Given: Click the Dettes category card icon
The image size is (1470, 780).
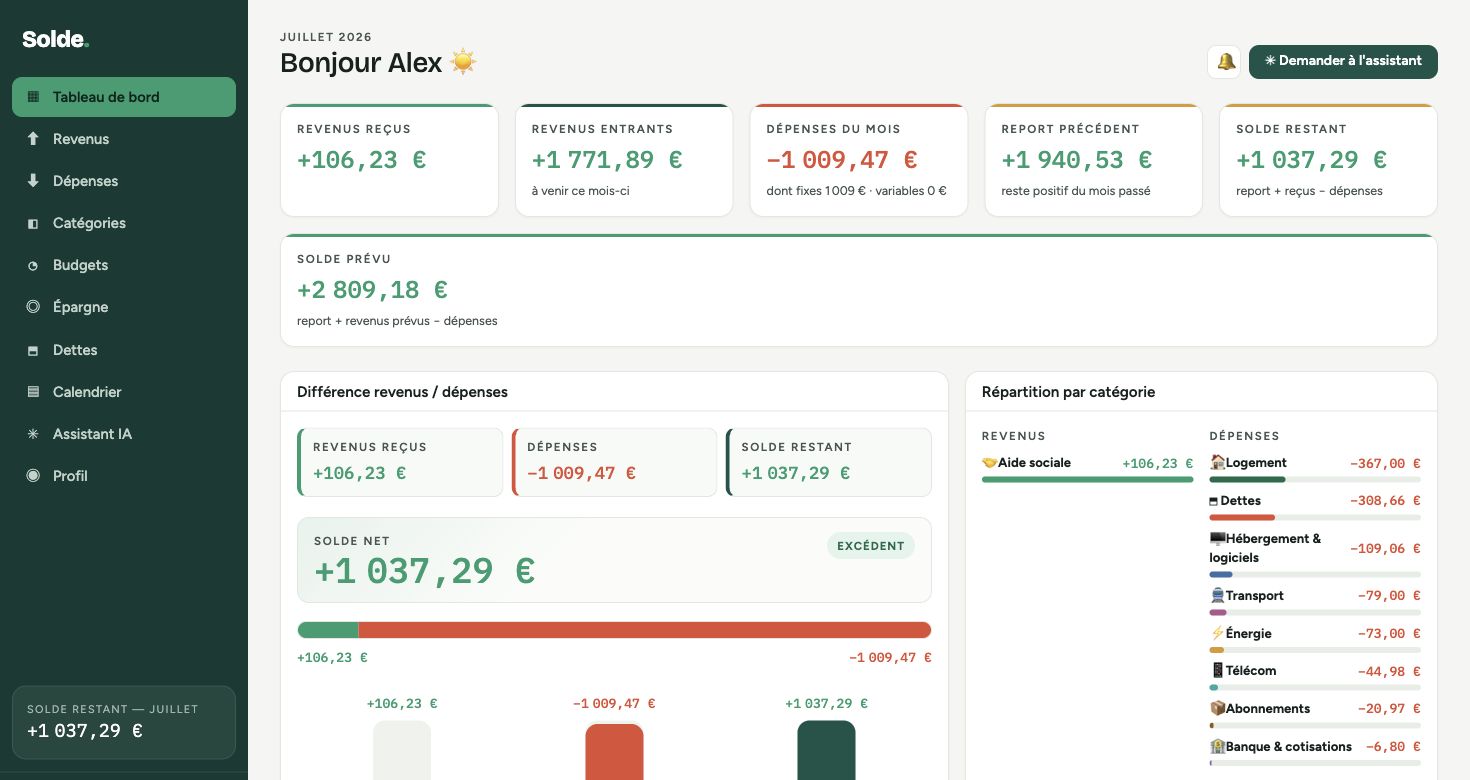Looking at the screenshot, I should [1214, 501].
